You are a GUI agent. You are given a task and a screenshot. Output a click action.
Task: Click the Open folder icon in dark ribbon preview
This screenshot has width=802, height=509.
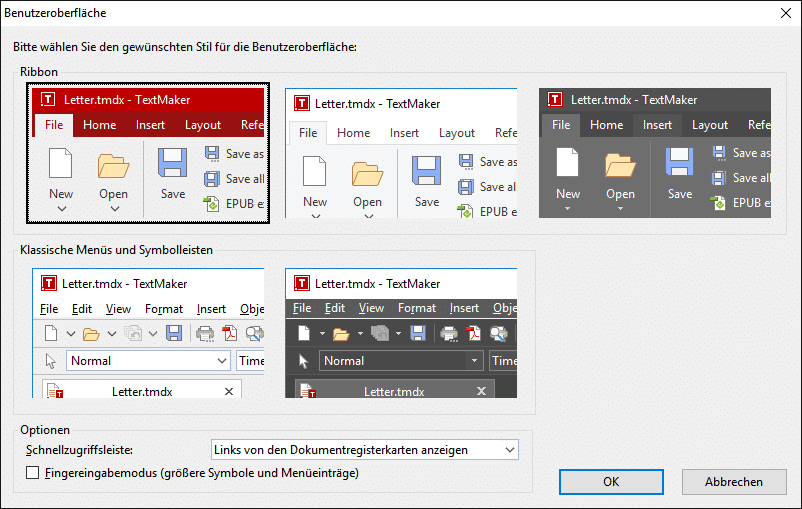pos(620,165)
